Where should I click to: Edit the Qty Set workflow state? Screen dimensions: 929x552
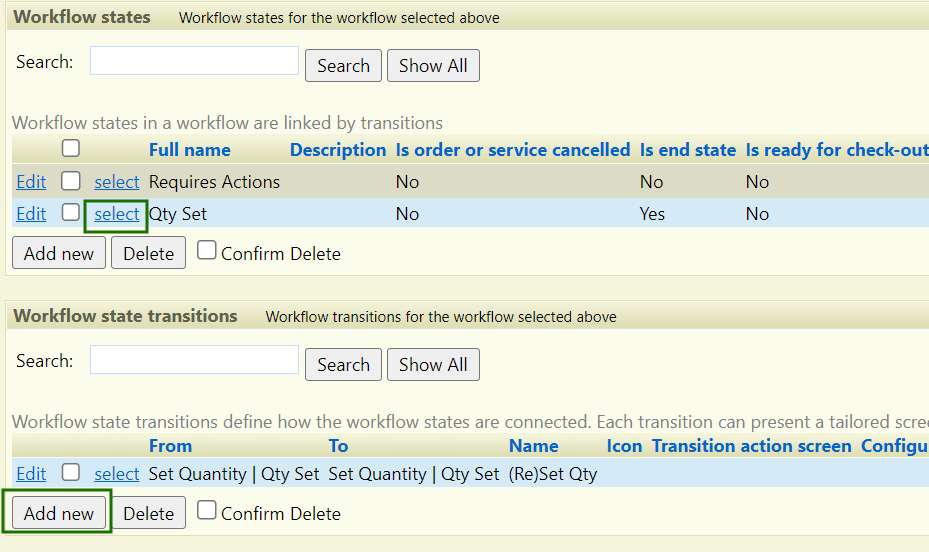point(31,214)
